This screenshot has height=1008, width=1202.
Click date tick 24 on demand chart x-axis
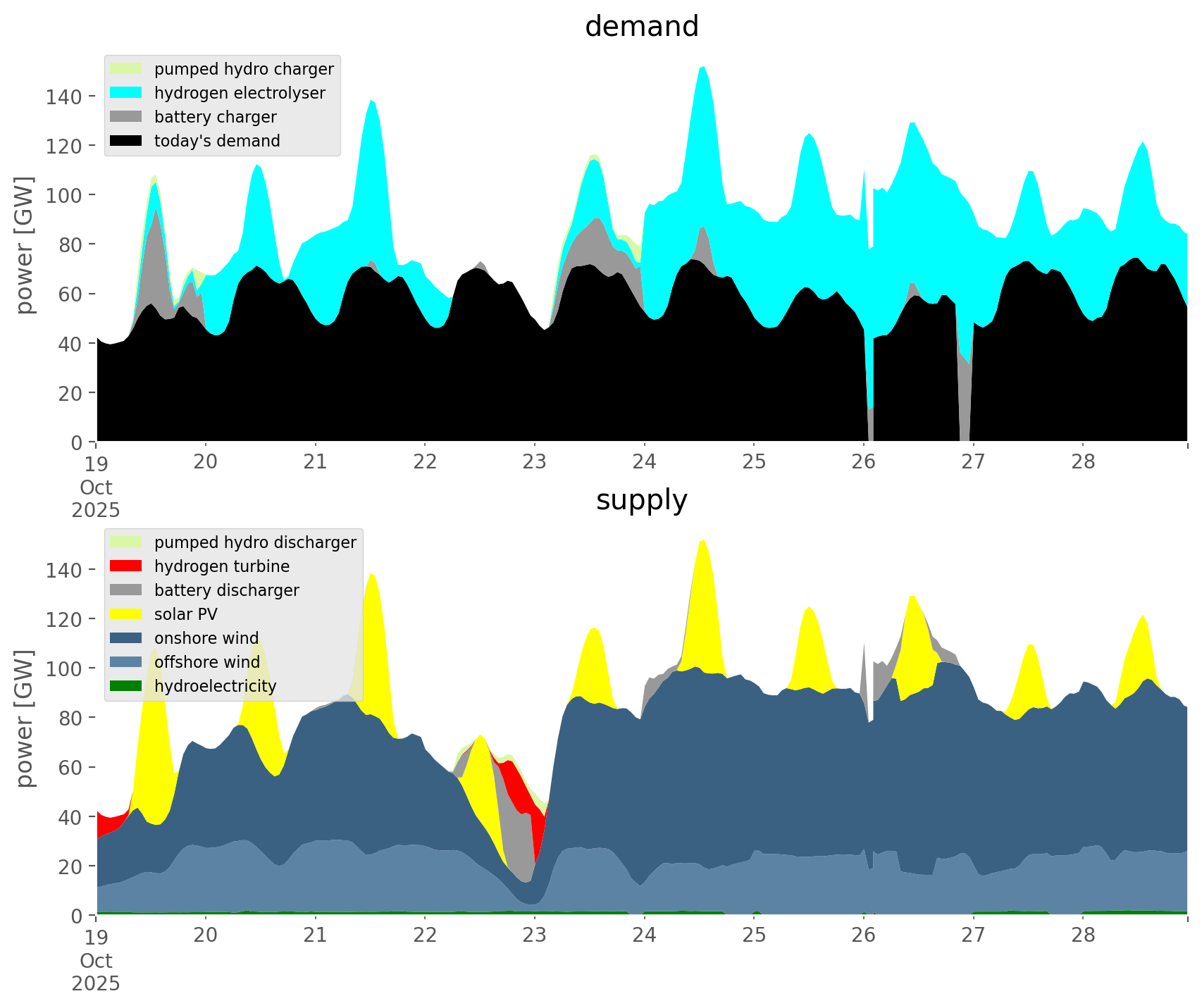644,462
